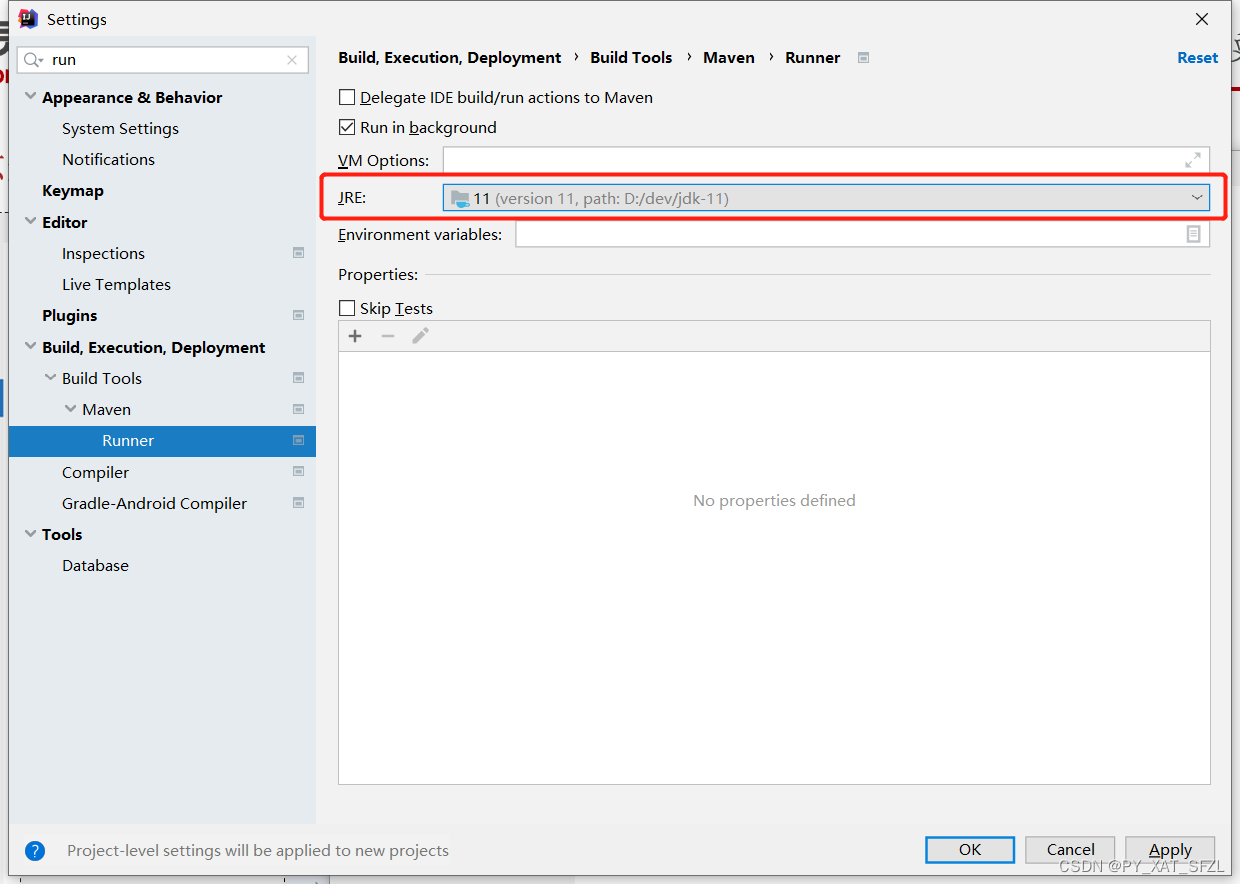
Task: Add a new property with the plus icon
Action: (355, 336)
